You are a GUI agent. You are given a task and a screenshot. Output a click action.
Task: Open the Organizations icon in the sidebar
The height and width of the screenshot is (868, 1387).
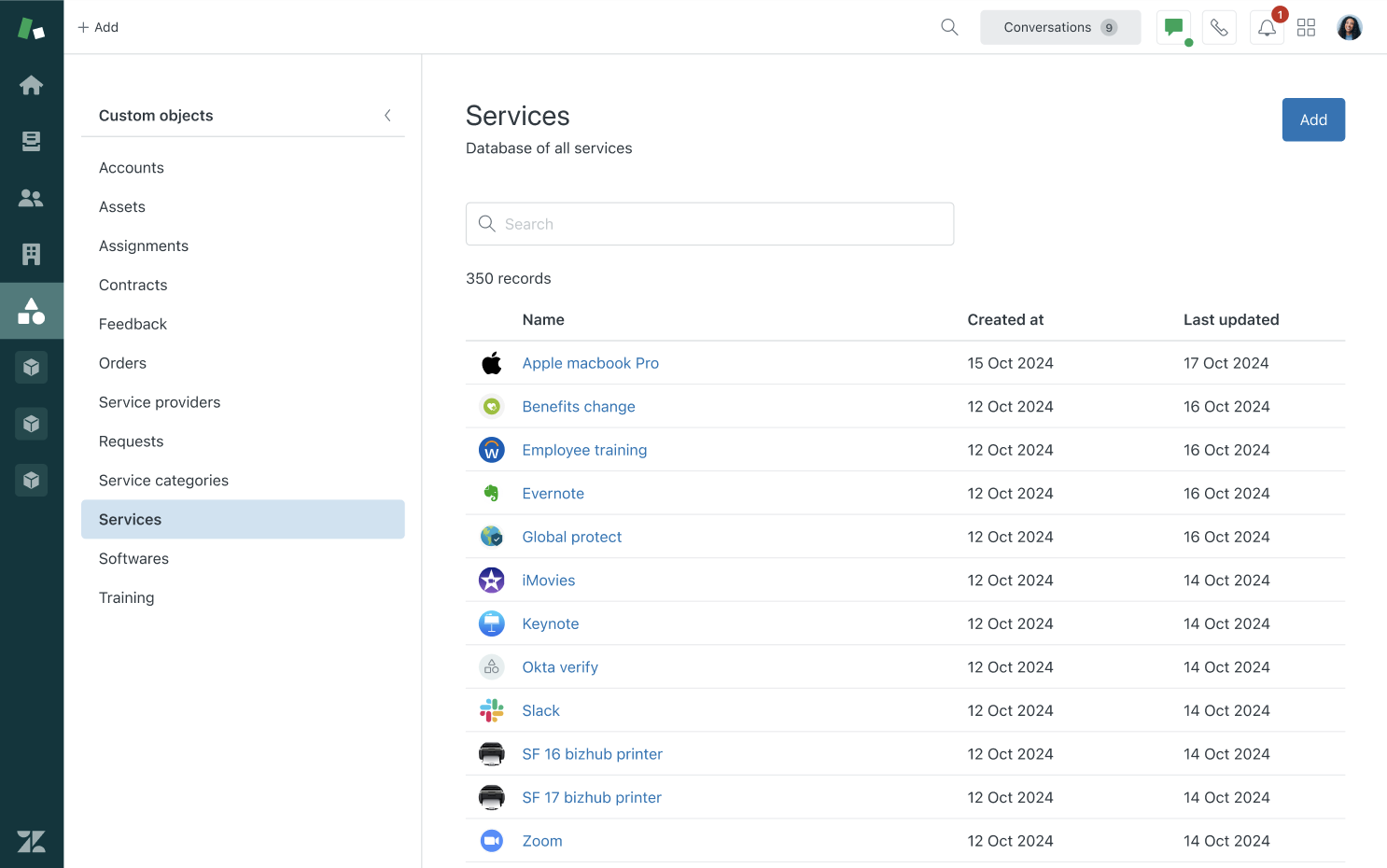click(x=31, y=253)
